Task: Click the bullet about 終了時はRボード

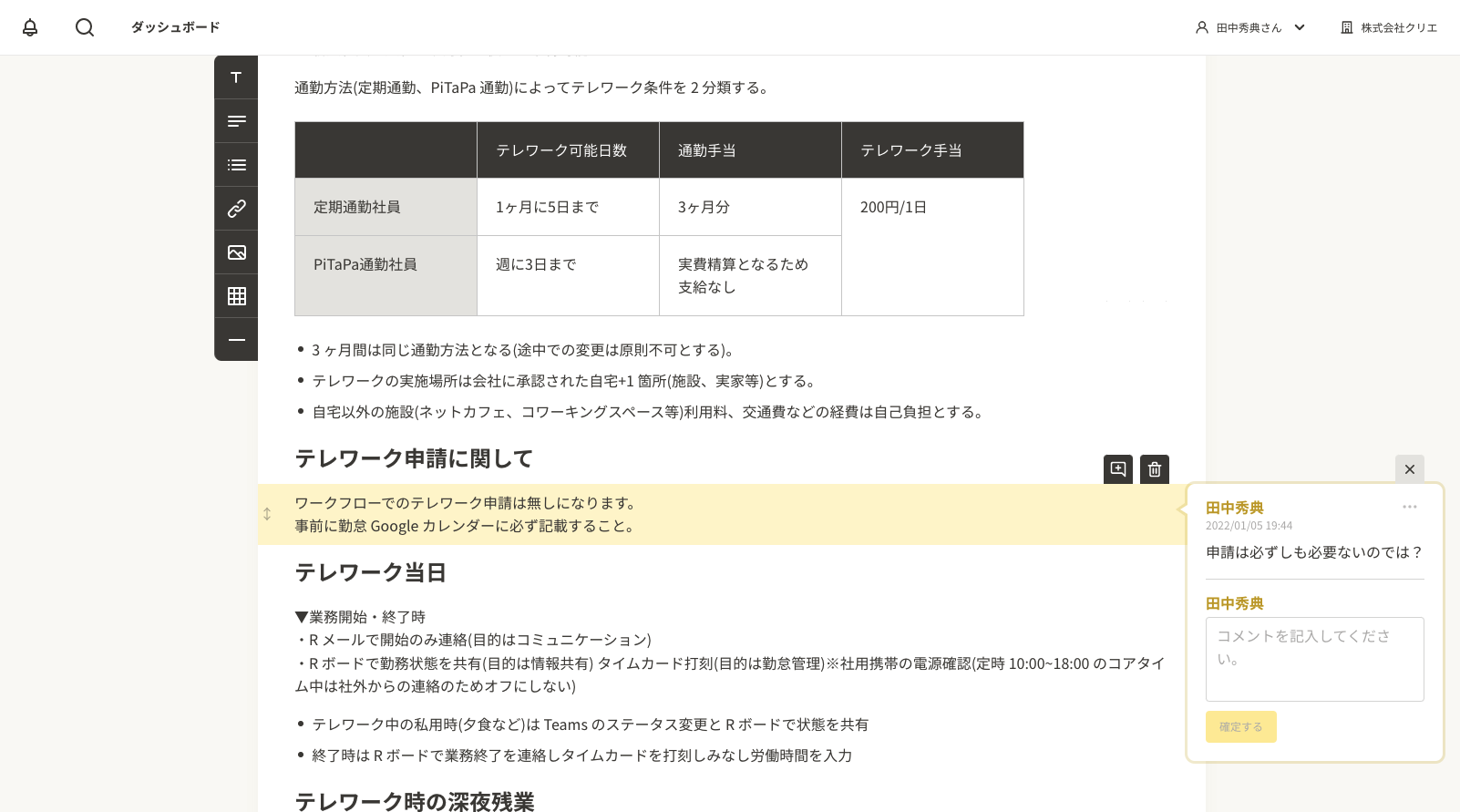Action: point(581,755)
